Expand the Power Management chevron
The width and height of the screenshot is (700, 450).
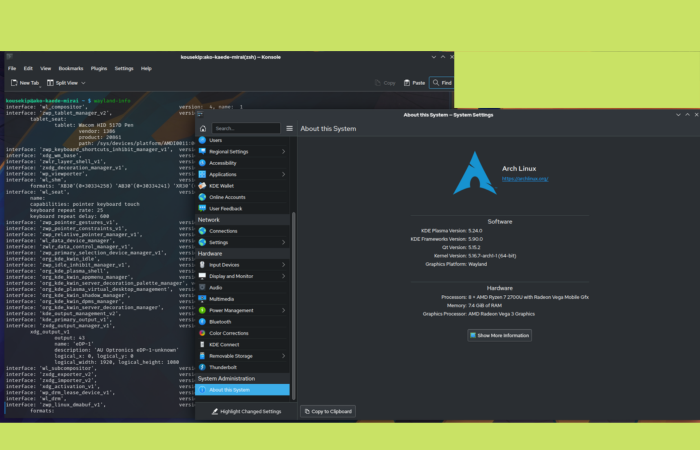pyautogui.click(x=283, y=310)
